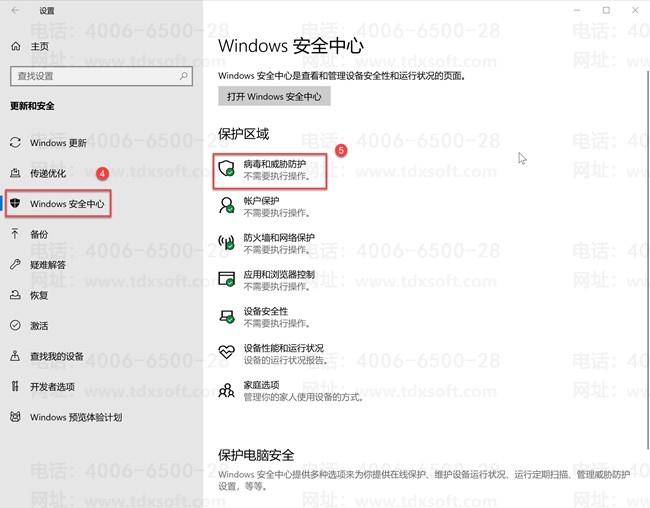This screenshot has height=508, width=650.
Task: Go to Windows 更新 section
Action: pos(58,143)
